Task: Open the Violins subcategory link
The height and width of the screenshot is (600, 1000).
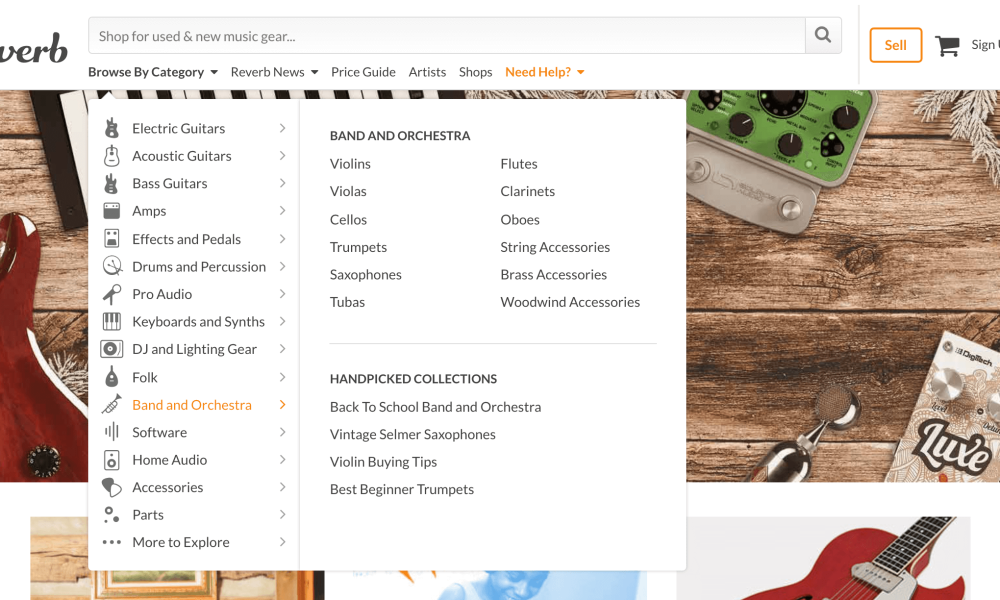Action: [350, 164]
